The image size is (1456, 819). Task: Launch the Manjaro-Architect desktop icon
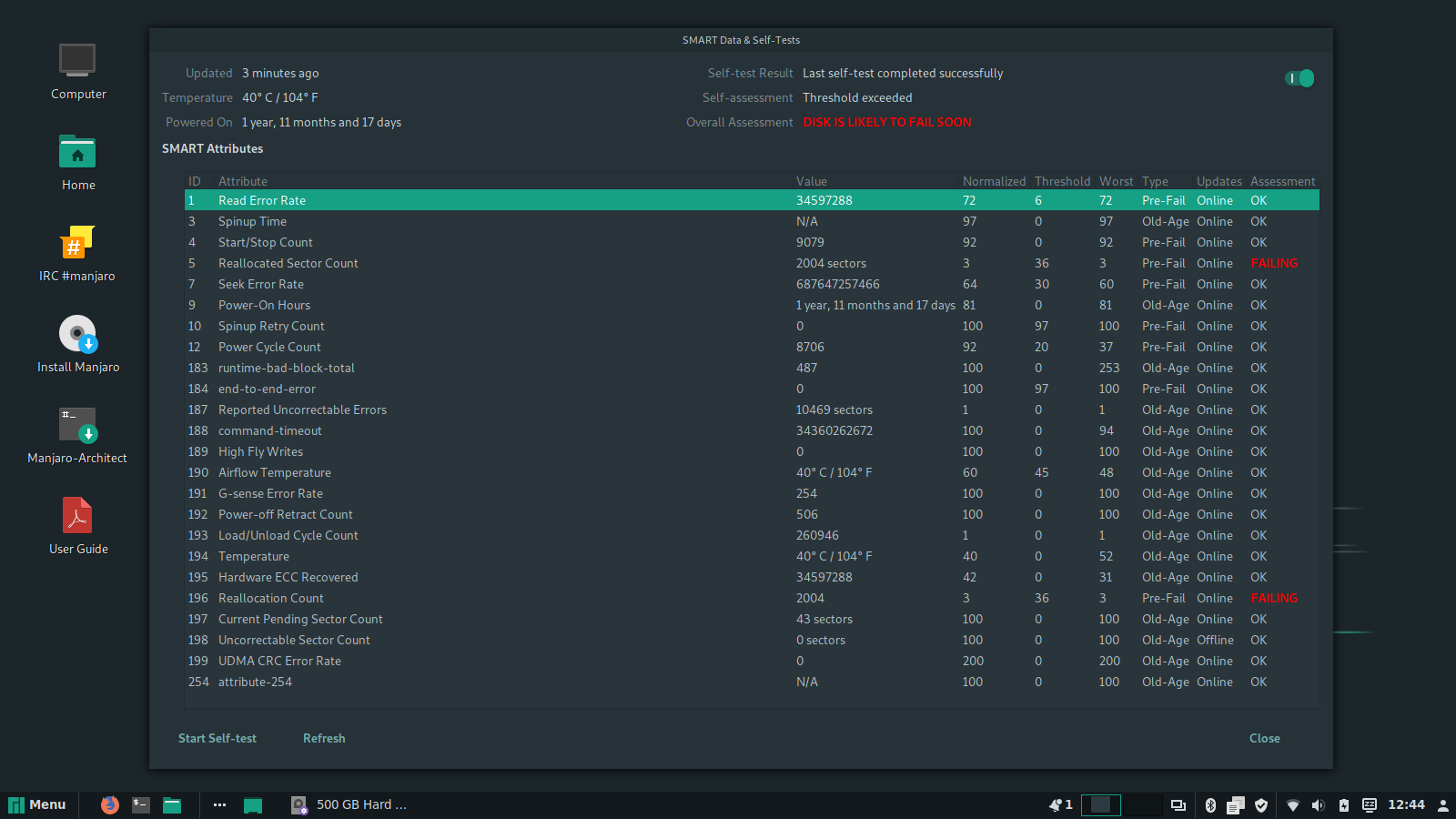[77, 436]
